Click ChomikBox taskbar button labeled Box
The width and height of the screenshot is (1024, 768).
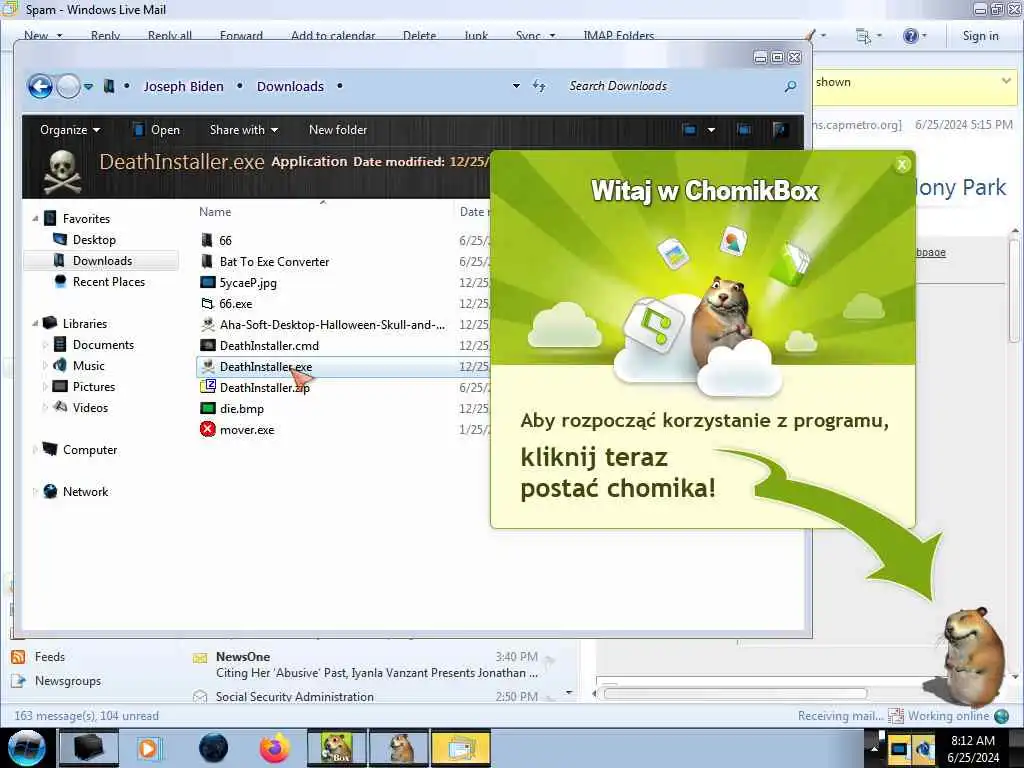coord(336,748)
